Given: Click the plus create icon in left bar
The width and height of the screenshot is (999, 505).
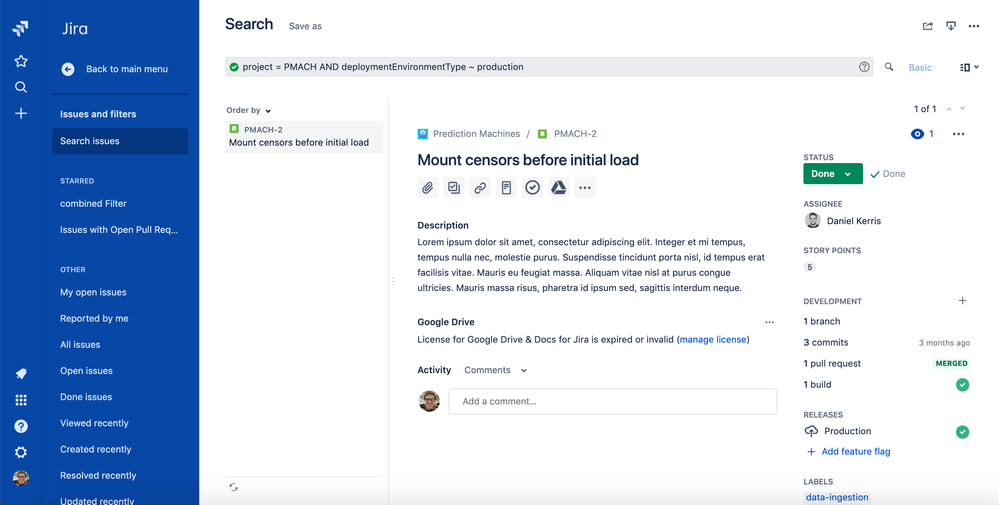Looking at the screenshot, I should 21,113.
